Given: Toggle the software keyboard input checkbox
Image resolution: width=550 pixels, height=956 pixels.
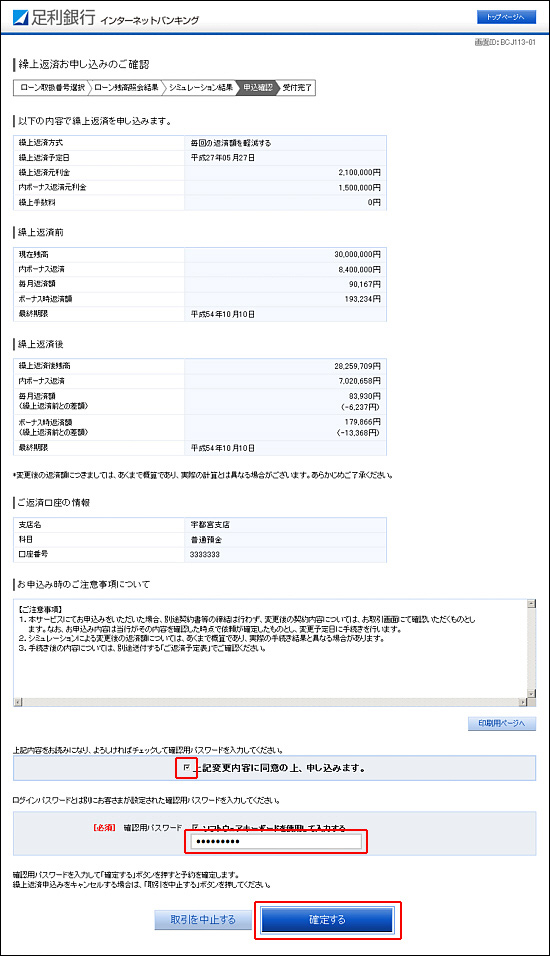Looking at the screenshot, I should coord(195,827).
